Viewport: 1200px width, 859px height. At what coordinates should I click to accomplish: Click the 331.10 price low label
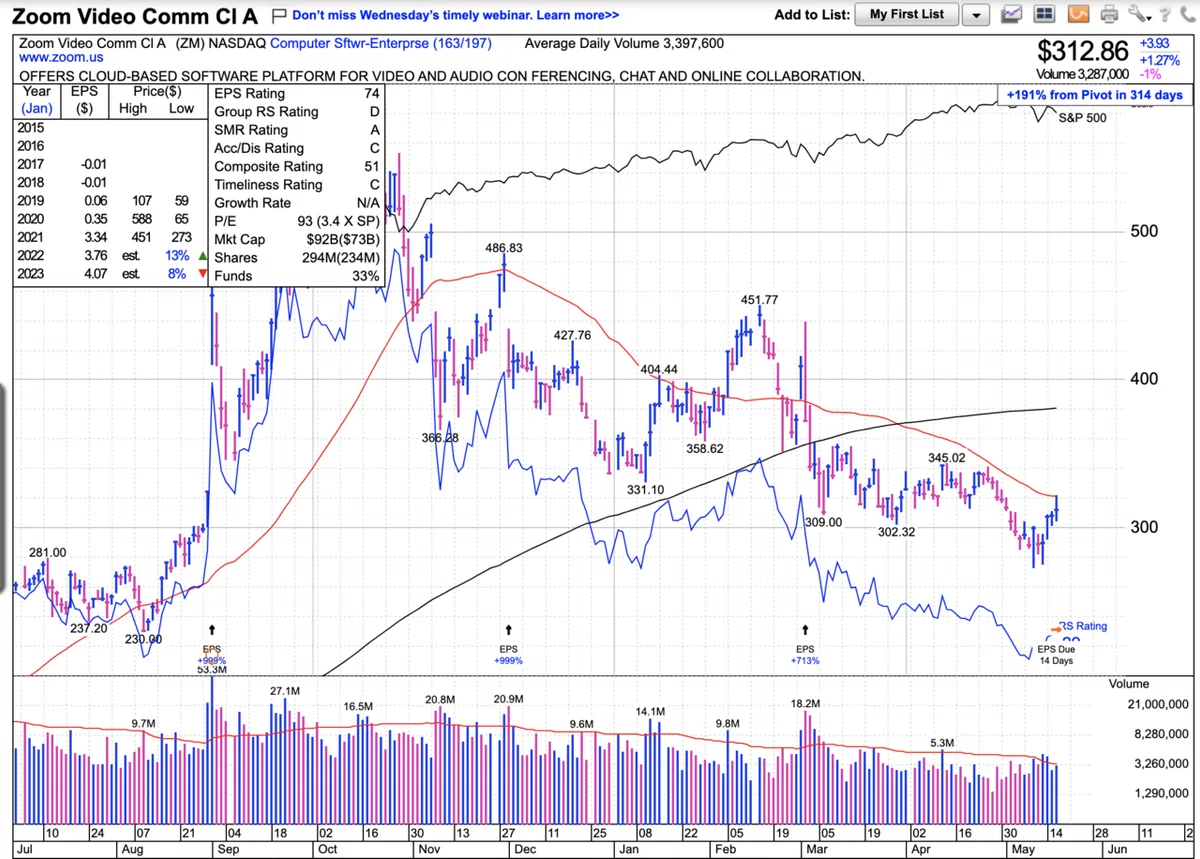point(645,490)
